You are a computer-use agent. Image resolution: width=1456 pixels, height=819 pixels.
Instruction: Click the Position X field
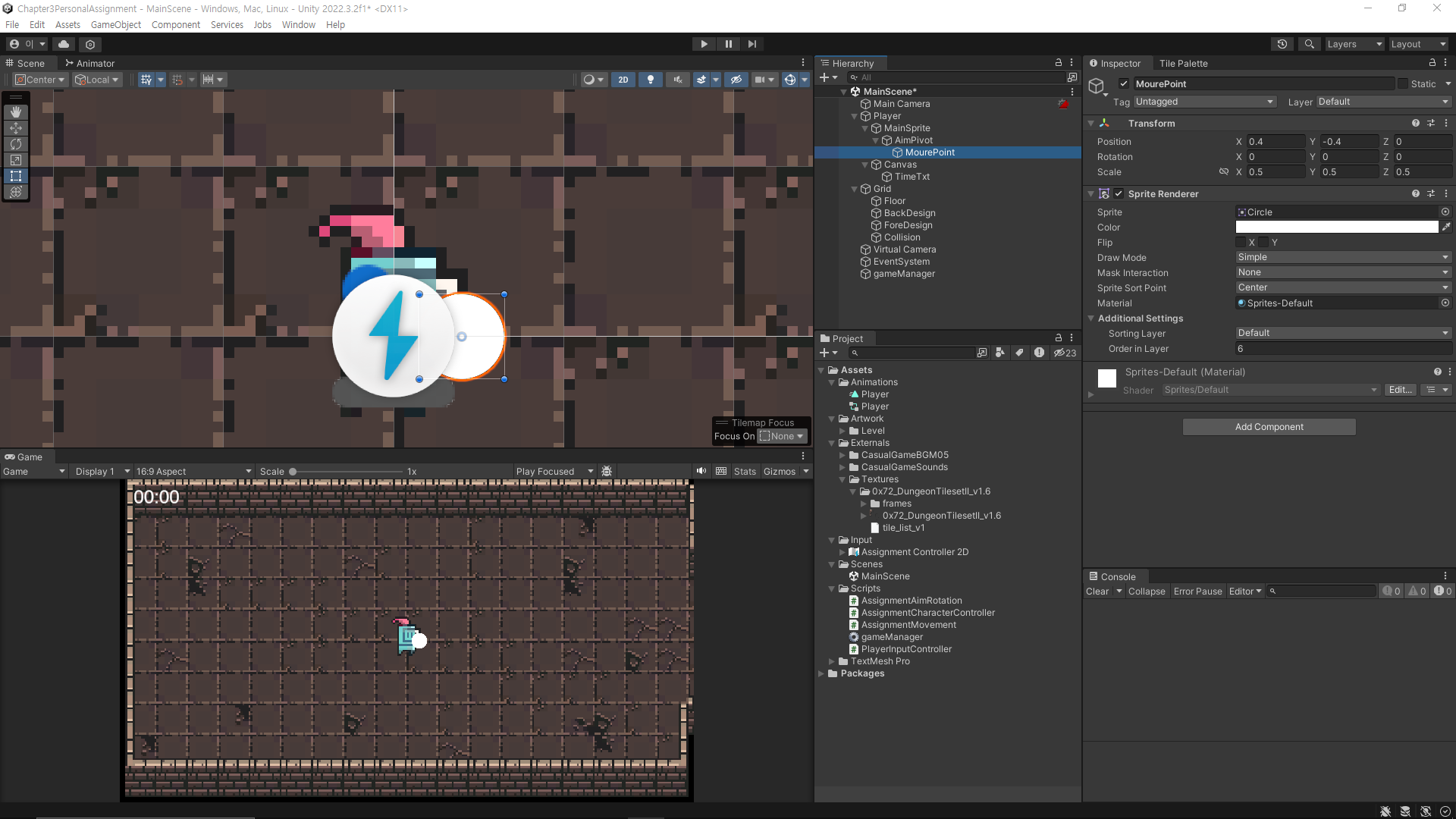click(1276, 142)
